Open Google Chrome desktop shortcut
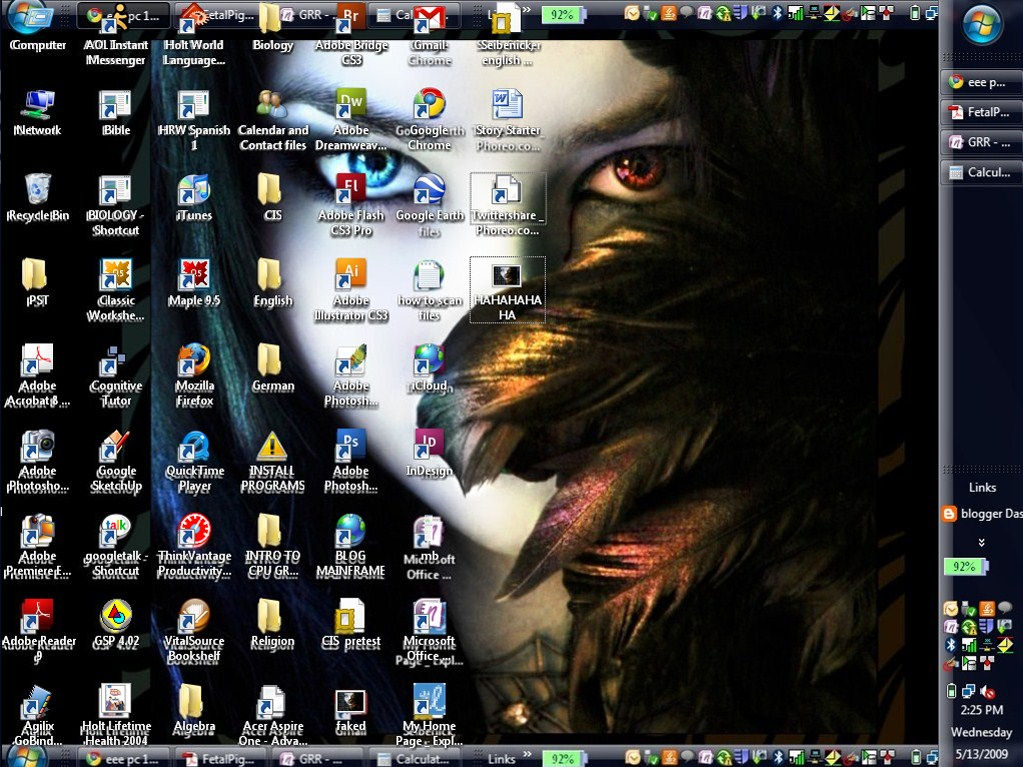This screenshot has width=1023, height=767. pyautogui.click(x=429, y=119)
